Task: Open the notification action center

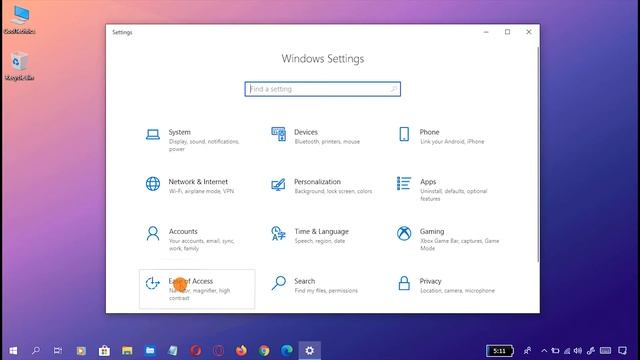Action: (622, 351)
